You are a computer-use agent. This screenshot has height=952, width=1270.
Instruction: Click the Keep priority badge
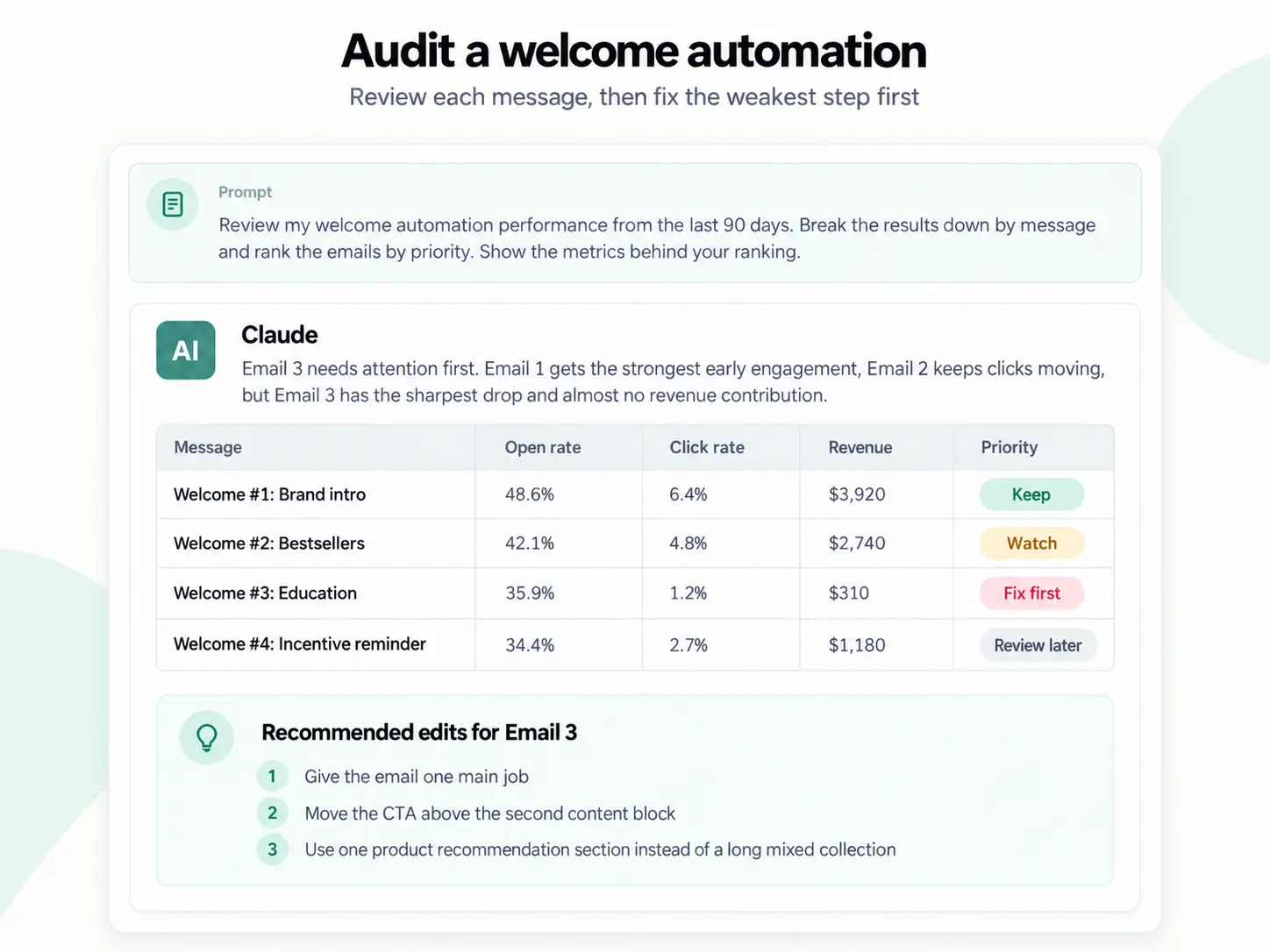[x=1031, y=494]
